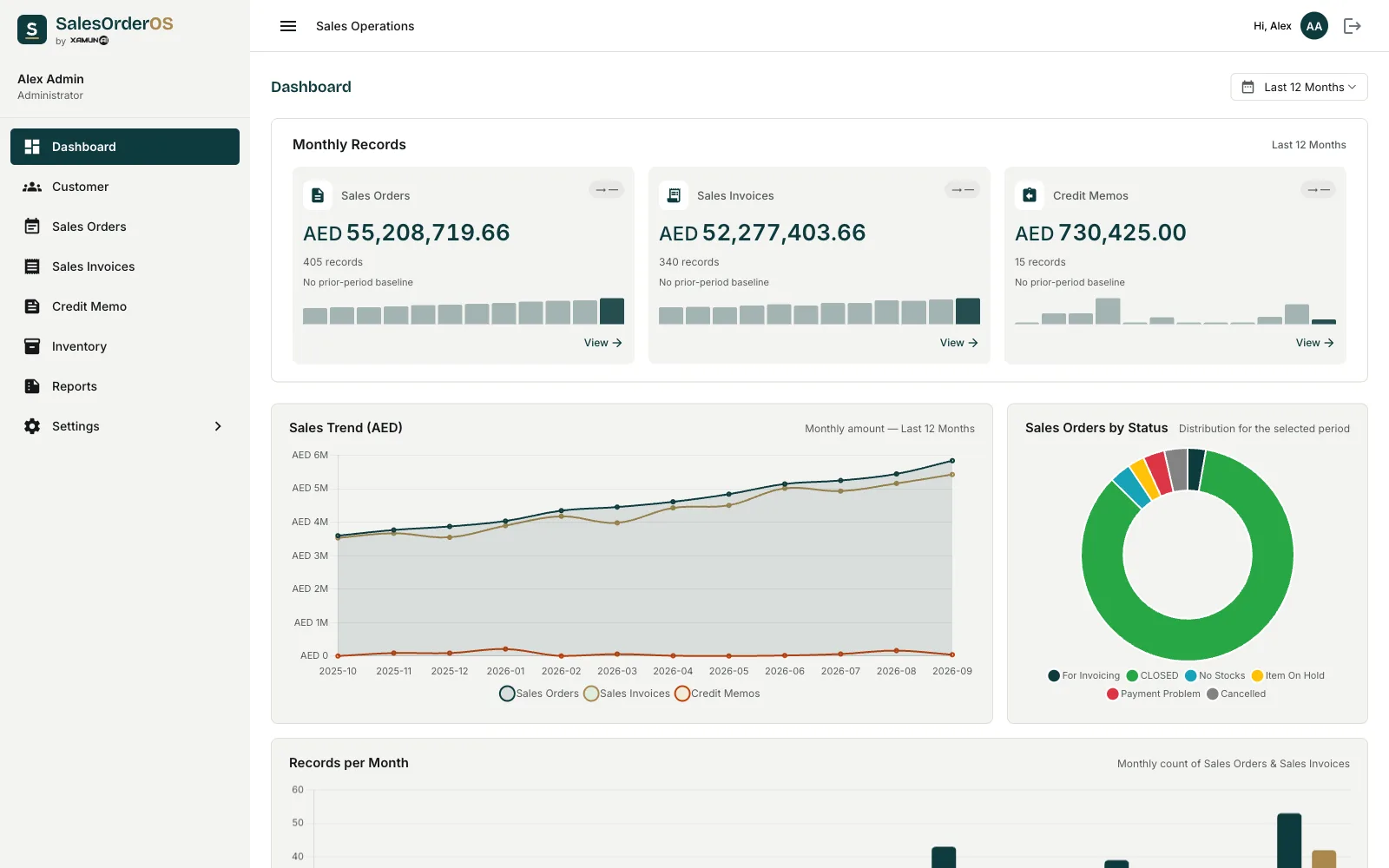The width and height of the screenshot is (1389, 868).
Task: Go to Dashboard in sidebar
Action: 125,147
